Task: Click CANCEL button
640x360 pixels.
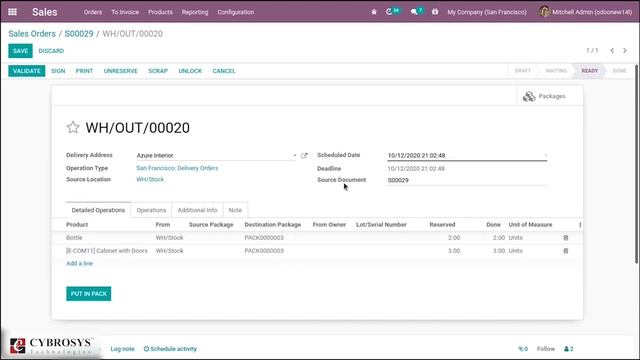Action: 224,71
